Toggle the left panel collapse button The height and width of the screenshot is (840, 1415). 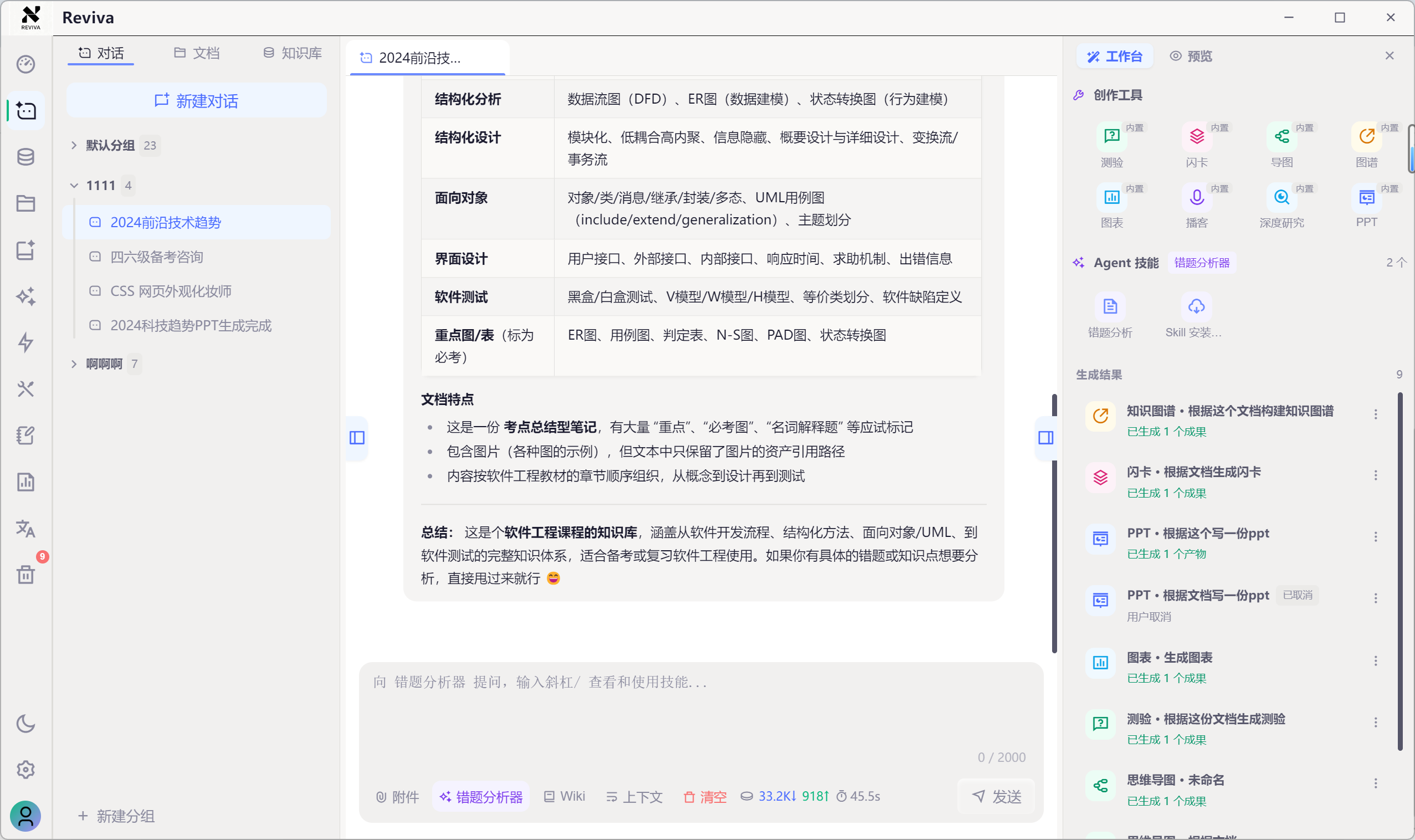pos(357,438)
